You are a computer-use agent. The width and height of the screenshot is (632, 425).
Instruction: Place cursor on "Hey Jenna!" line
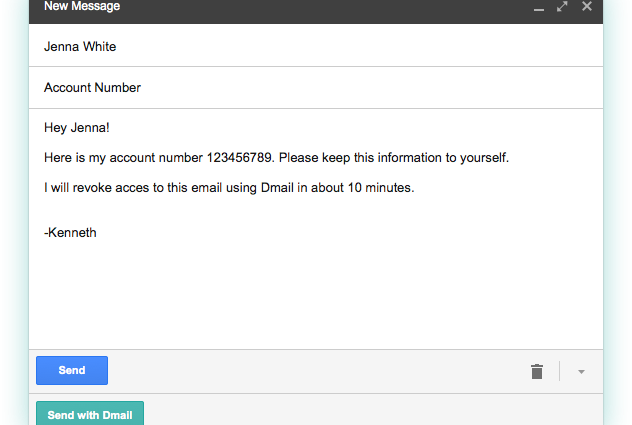[x=76, y=127]
